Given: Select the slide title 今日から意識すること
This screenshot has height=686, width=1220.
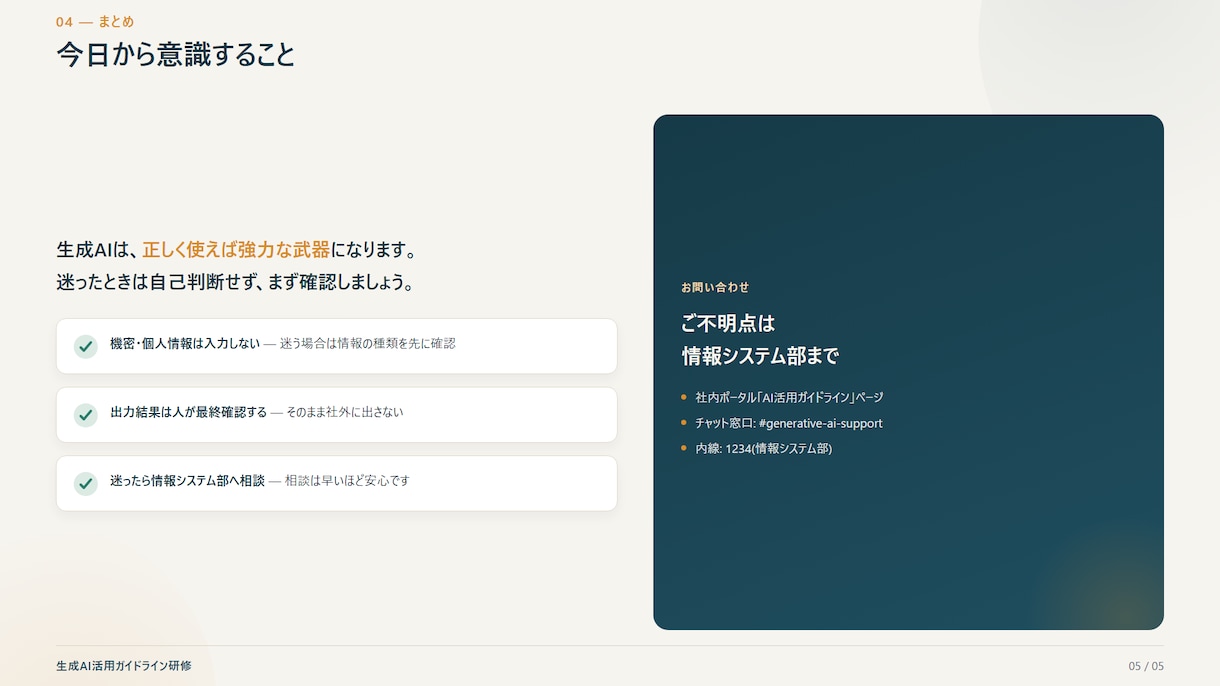Looking at the screenshot, I should 176,54.
